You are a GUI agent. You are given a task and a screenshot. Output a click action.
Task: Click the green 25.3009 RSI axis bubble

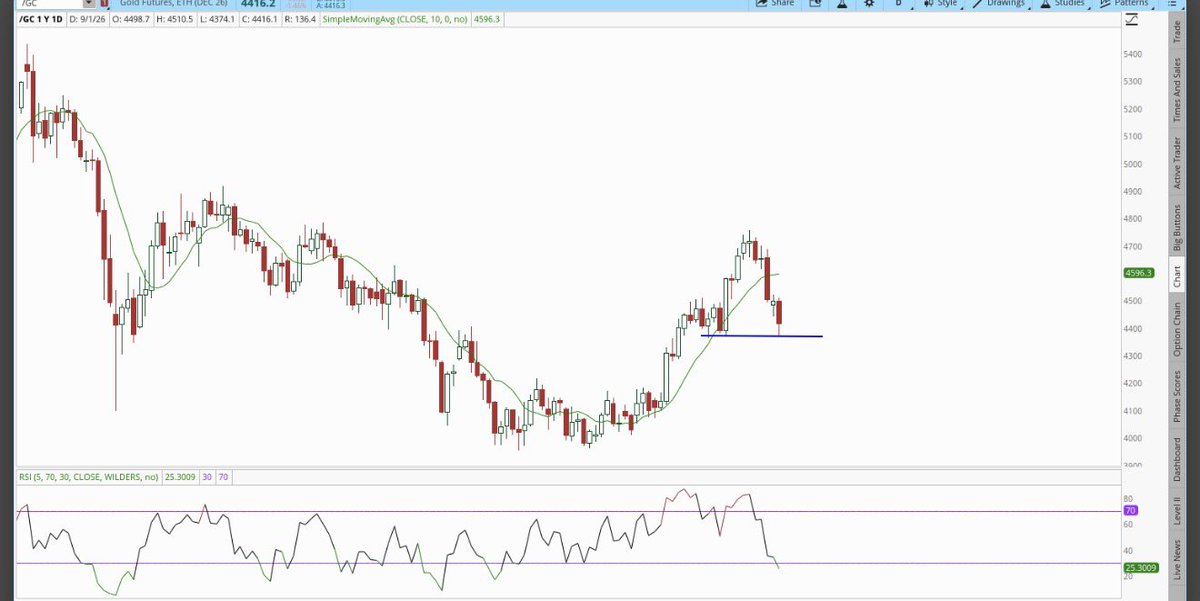click(1140, 568)
